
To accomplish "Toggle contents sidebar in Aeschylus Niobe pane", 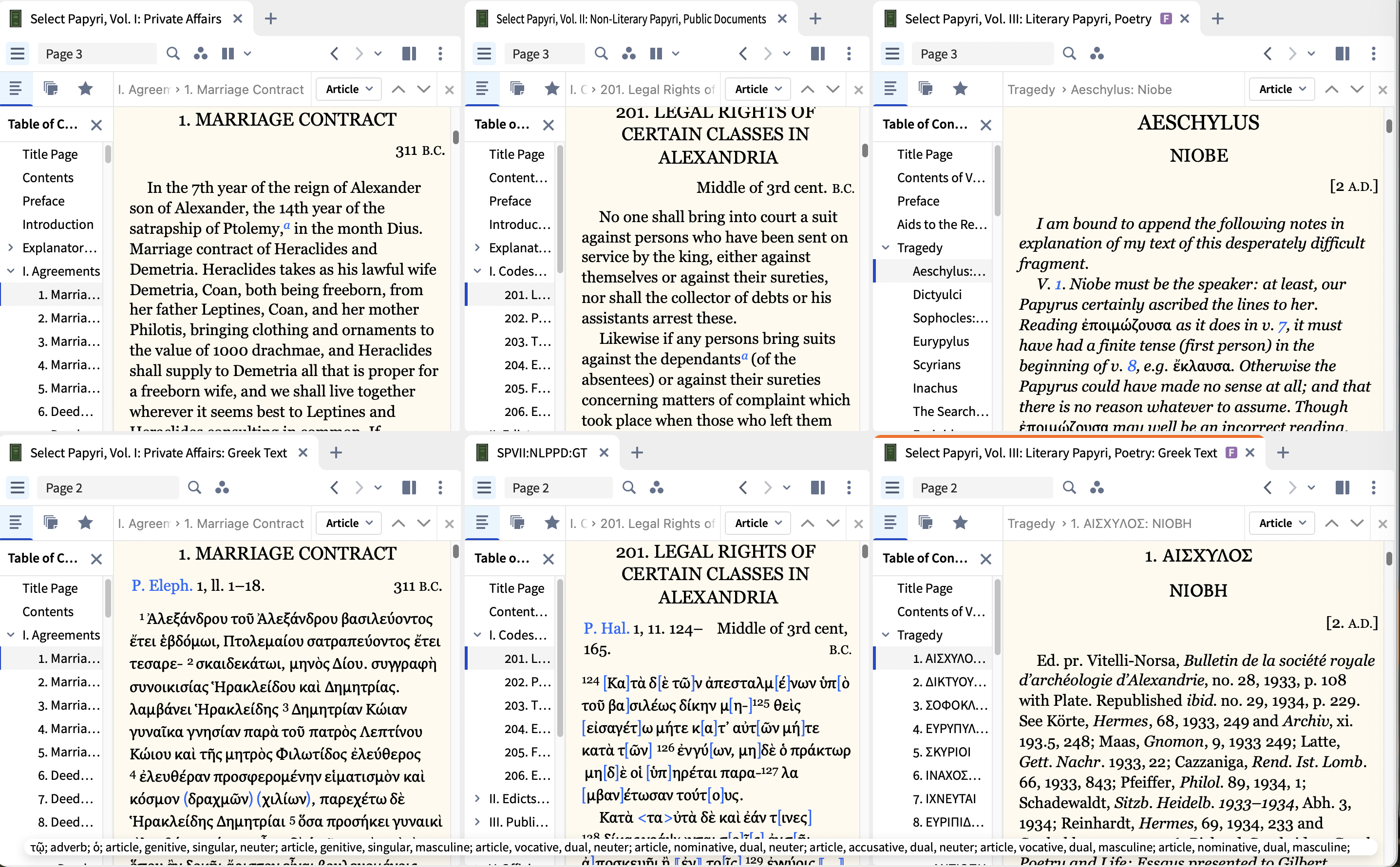I will pos(890,89).
